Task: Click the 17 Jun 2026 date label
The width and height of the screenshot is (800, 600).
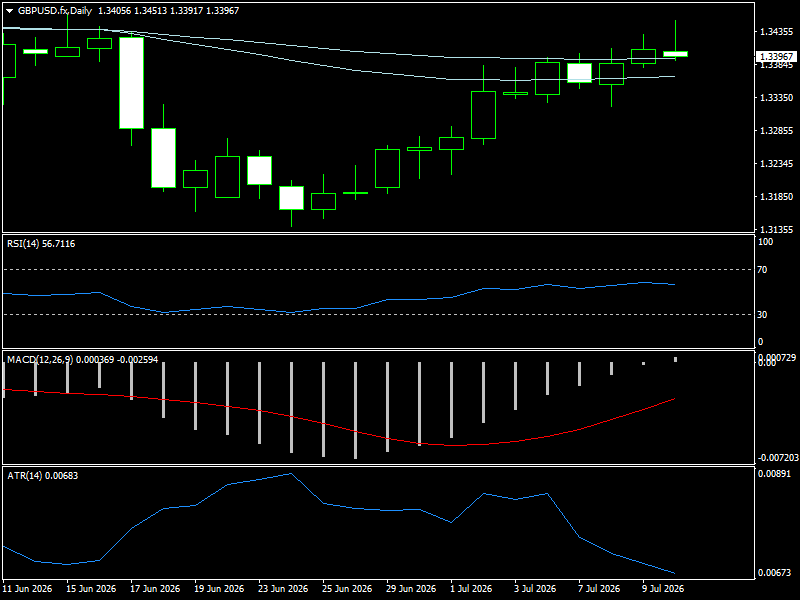Action: tap(155, 589)
